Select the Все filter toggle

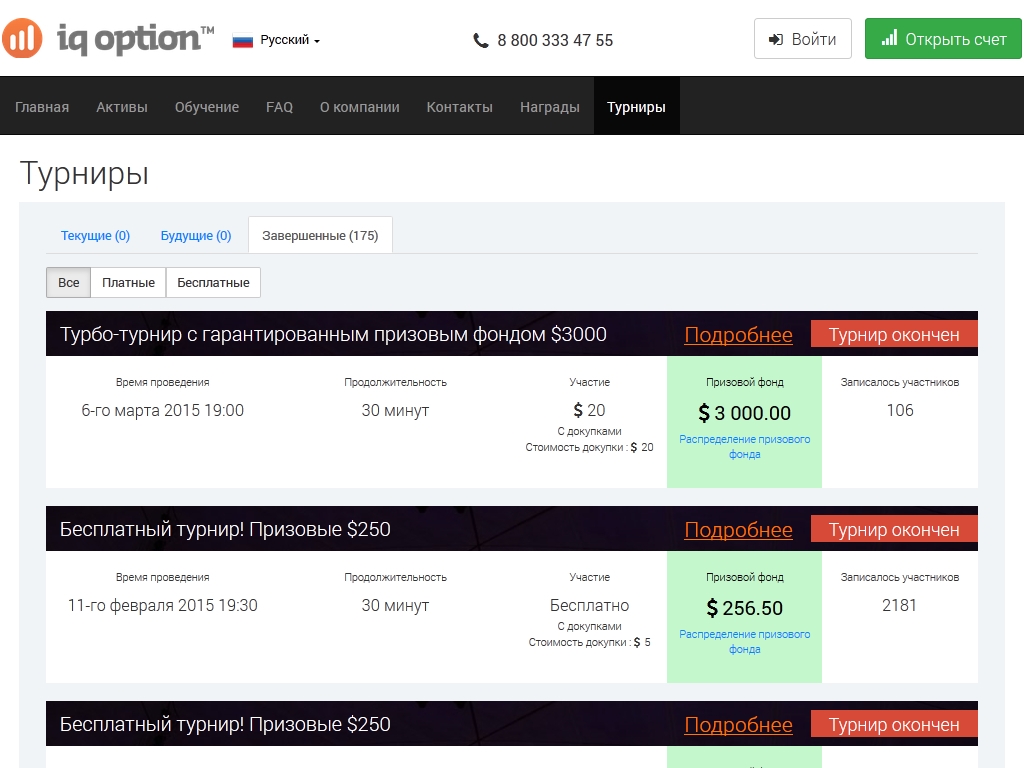68,283
